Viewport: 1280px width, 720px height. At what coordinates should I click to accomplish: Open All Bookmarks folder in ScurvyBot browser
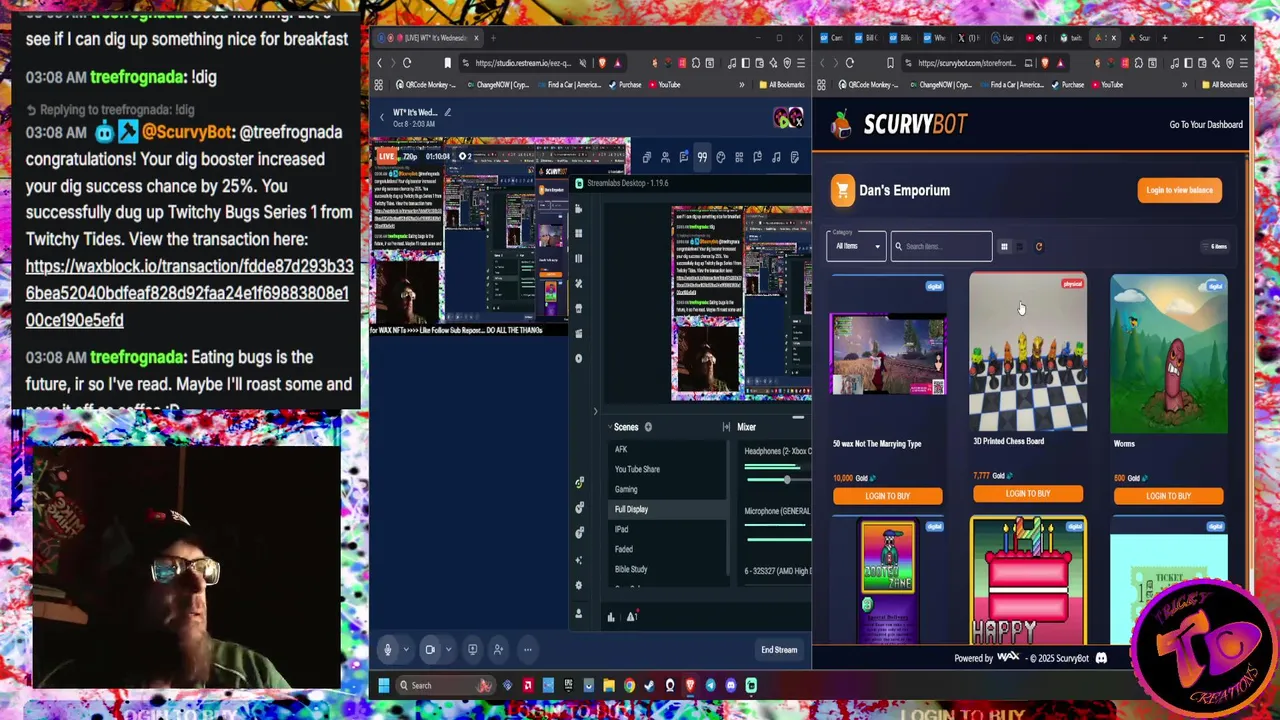point(1224,85)
